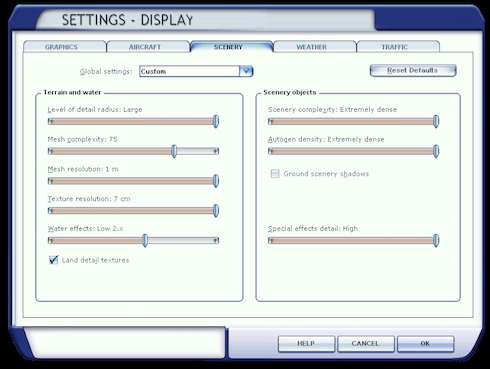Click the Global settings Custom combo box
The width and height of the screenshot is (490, 369).
pos(196,71)
